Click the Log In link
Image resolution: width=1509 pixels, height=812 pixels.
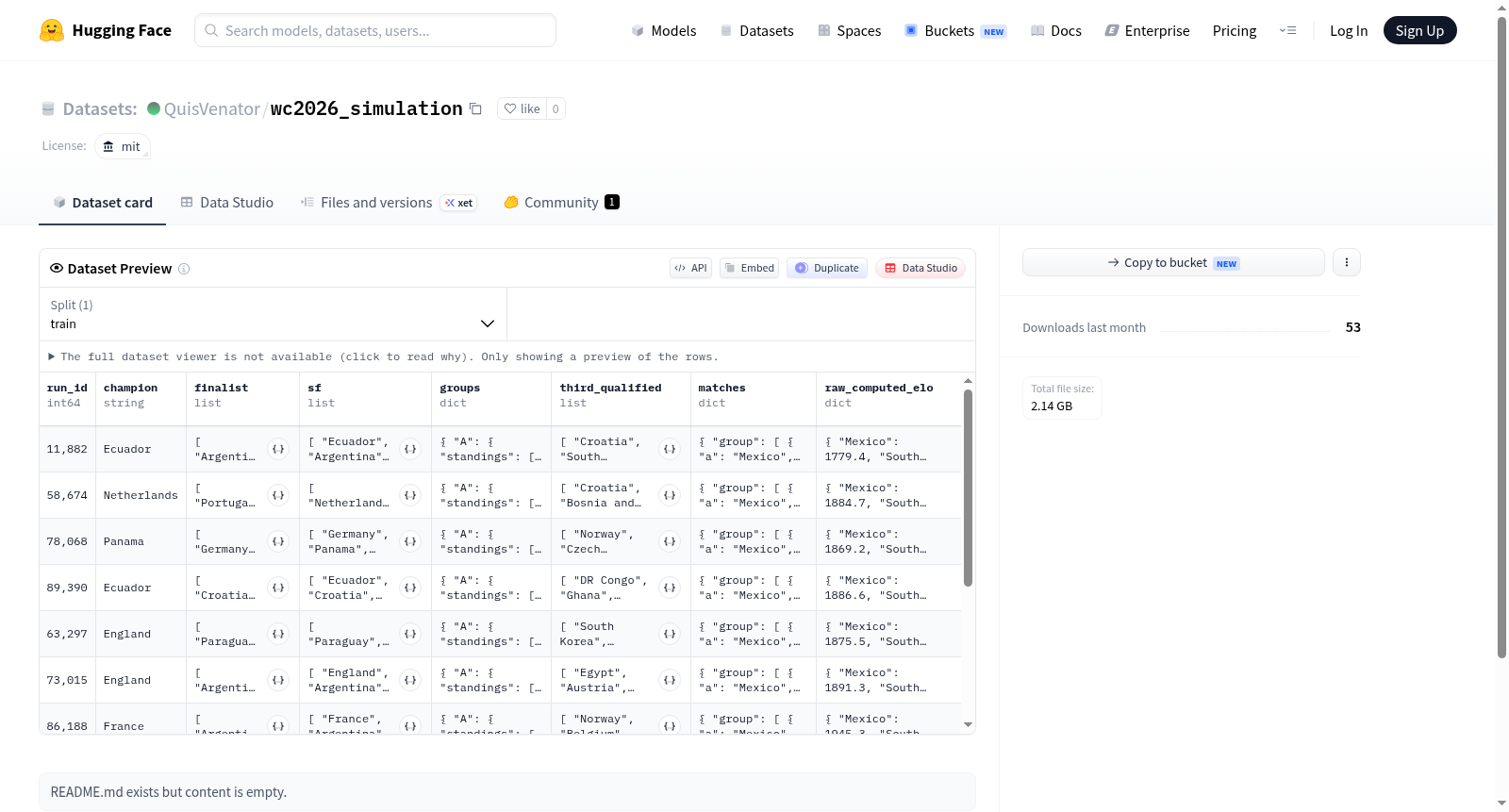(1349, 31)
